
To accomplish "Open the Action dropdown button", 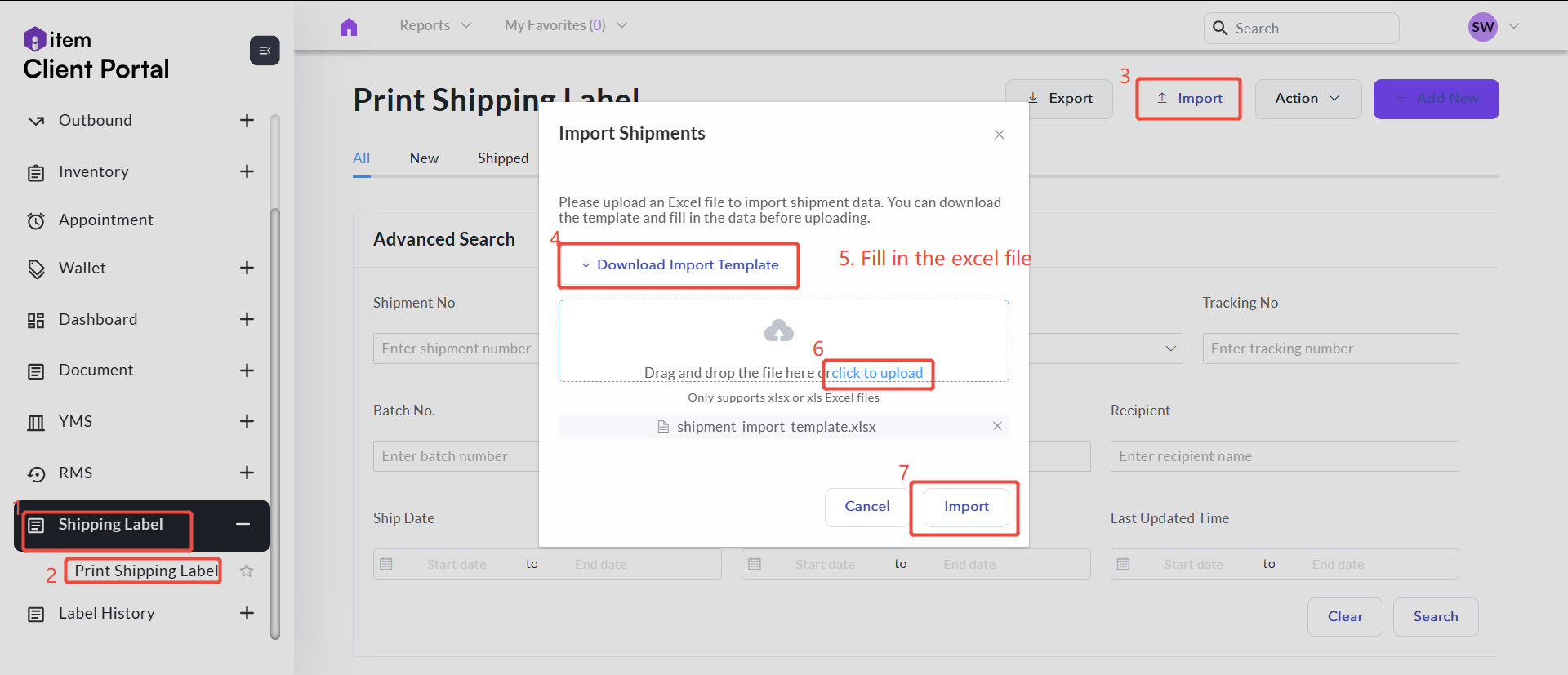I will pyautogui.click(x=1307, y=99).
